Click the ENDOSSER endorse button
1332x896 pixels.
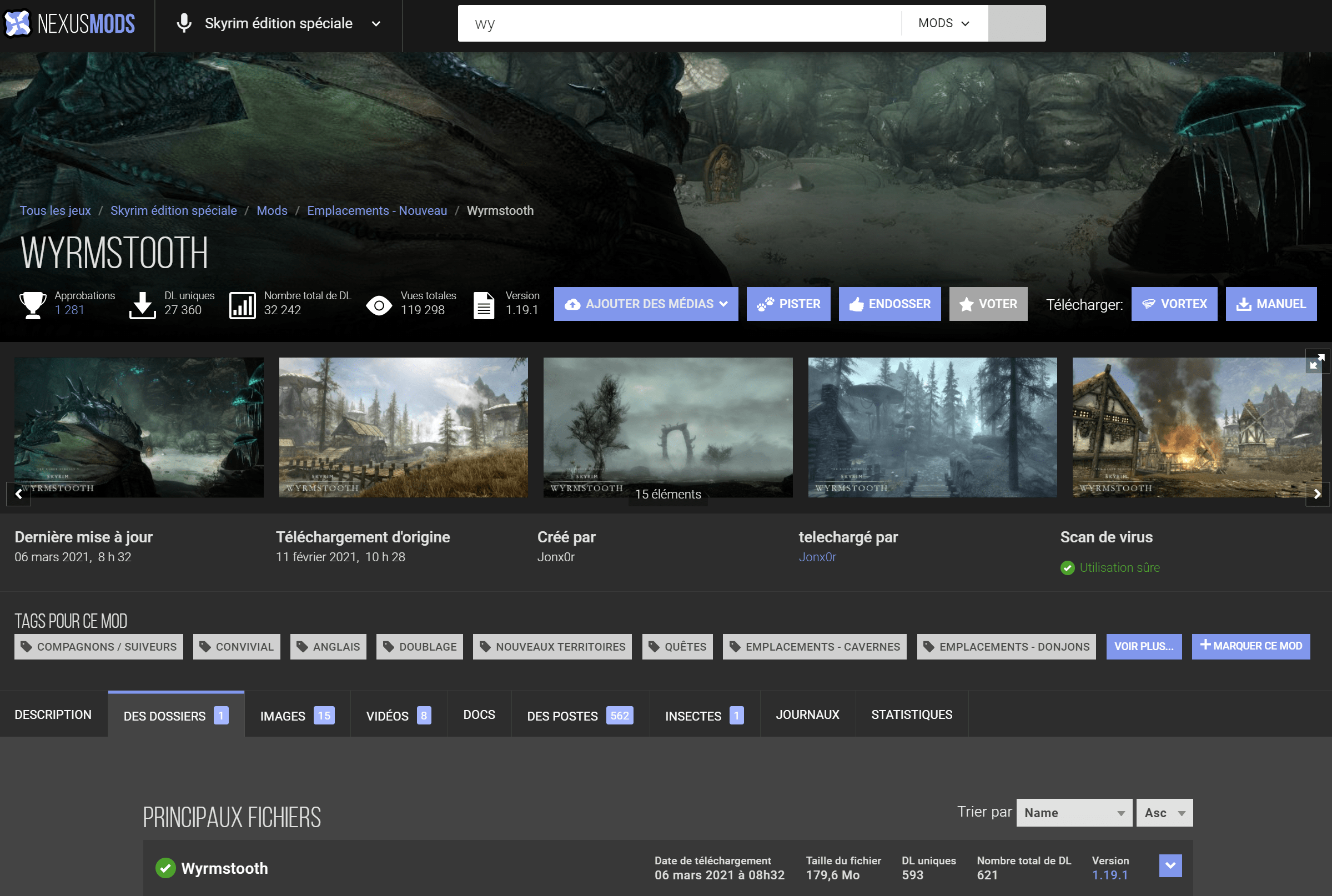[889, 304]
